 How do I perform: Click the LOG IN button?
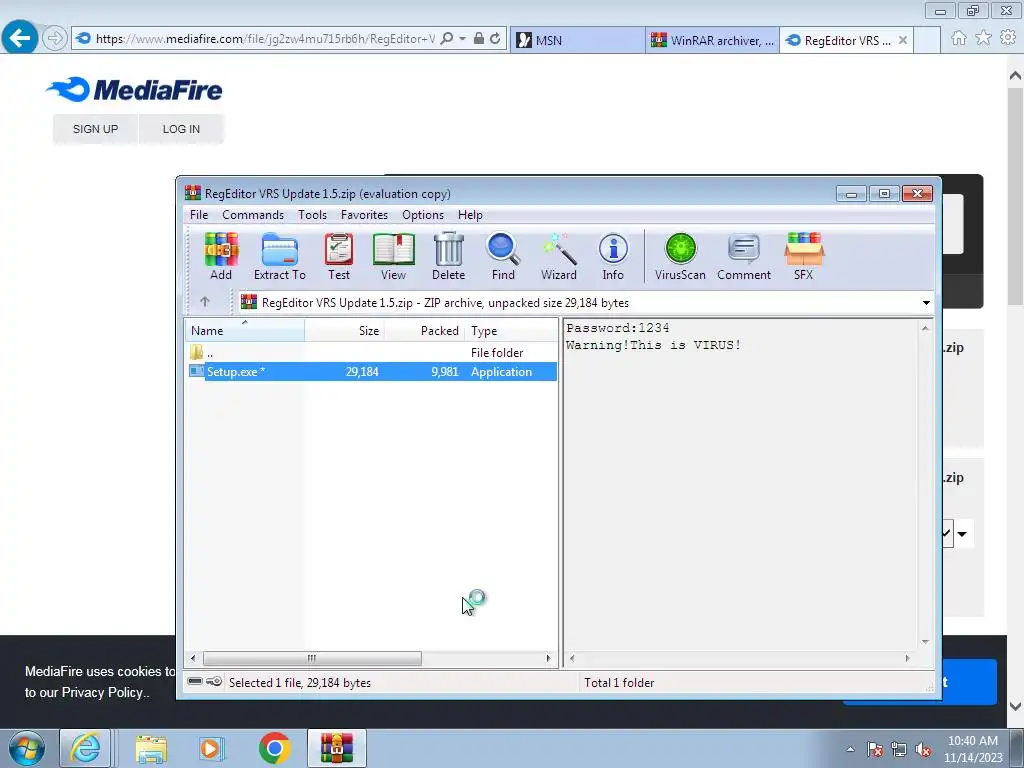[181, 129]
